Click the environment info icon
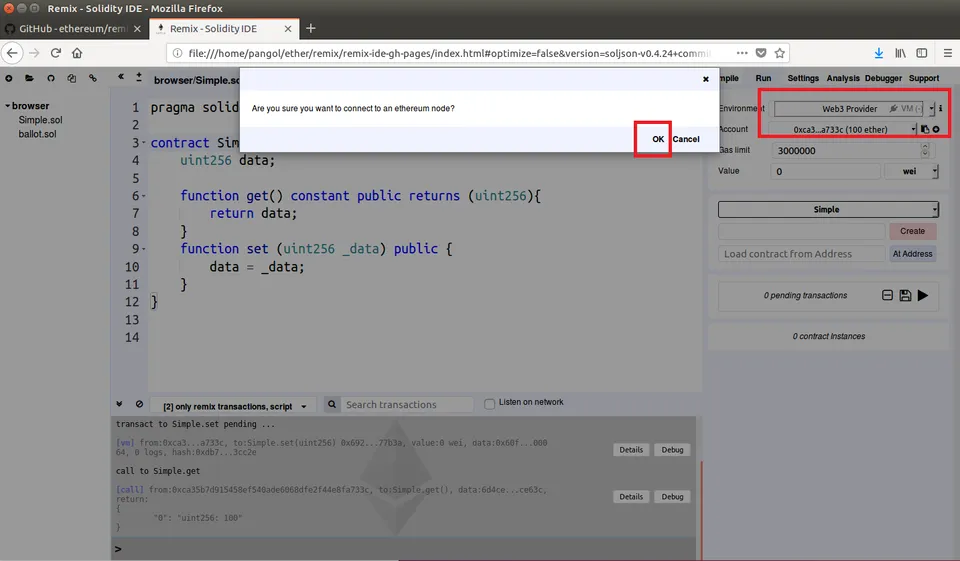 940,108
